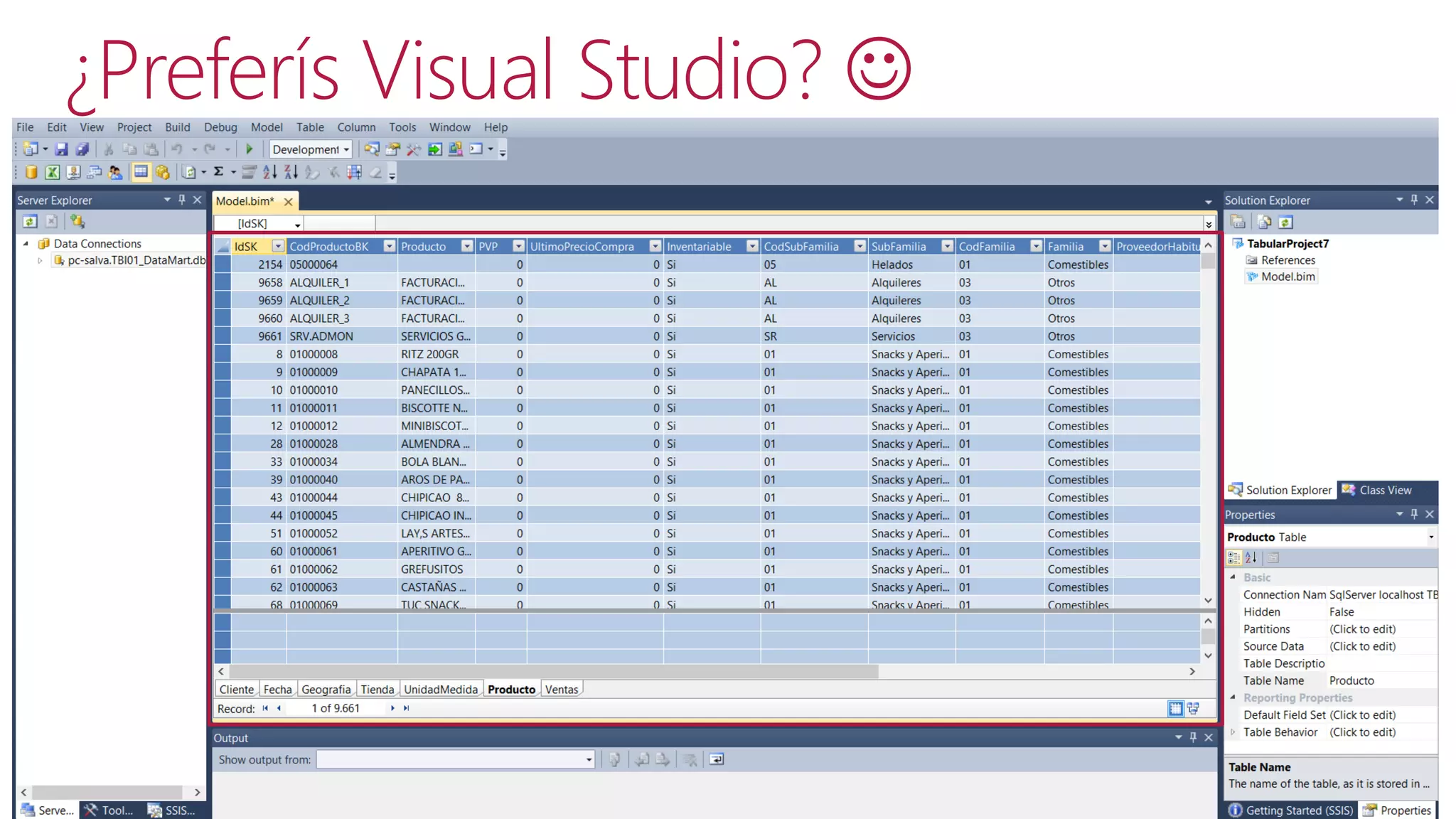Switch to the Geografia table tab
Viewport: 1456px width, 819px height.
[326, 690]
